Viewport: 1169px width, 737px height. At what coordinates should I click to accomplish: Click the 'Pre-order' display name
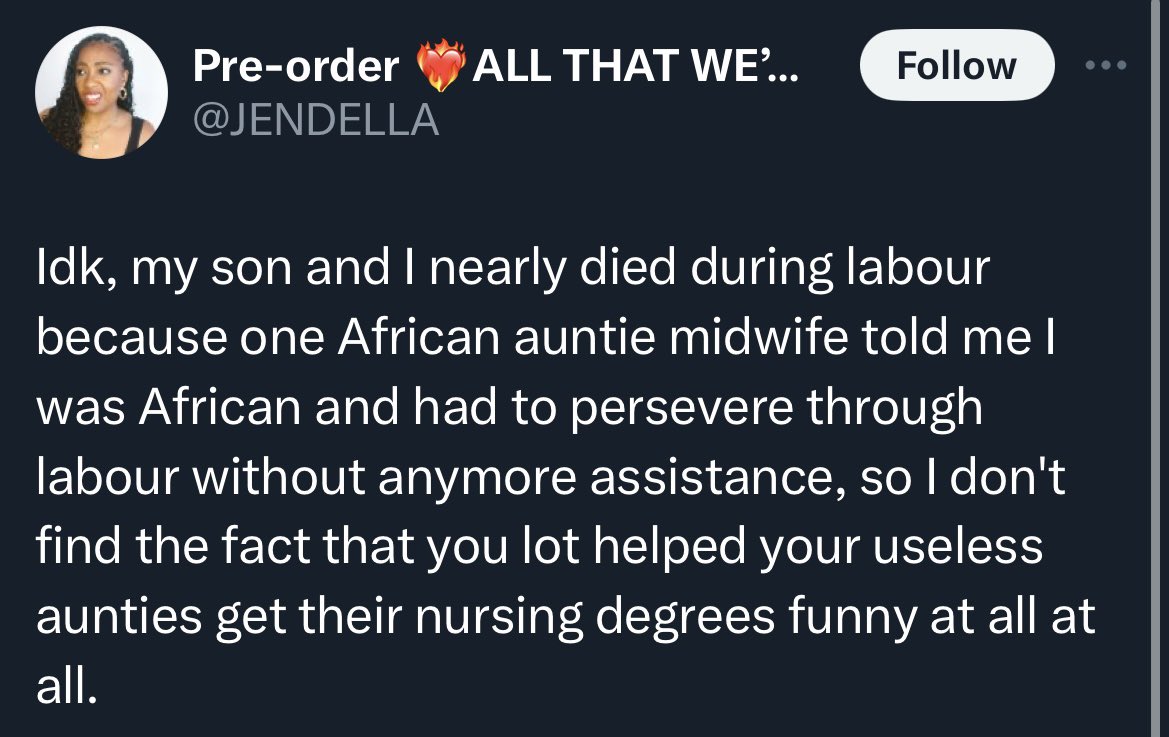[x=294, y=67]
